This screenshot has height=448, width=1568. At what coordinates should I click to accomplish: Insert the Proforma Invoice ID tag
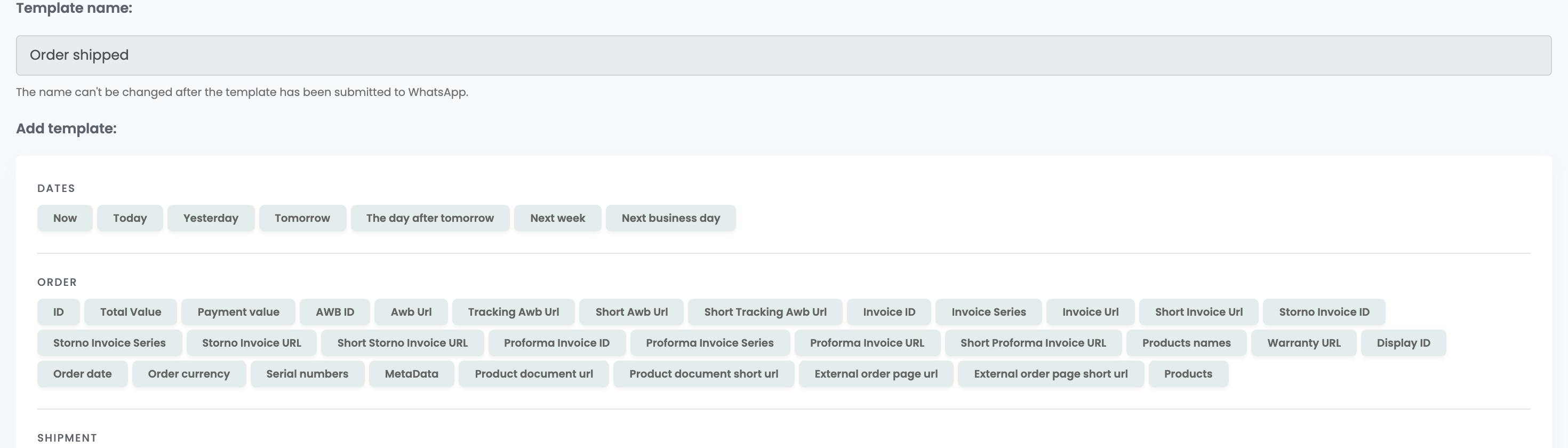click(x=556, y=343)
